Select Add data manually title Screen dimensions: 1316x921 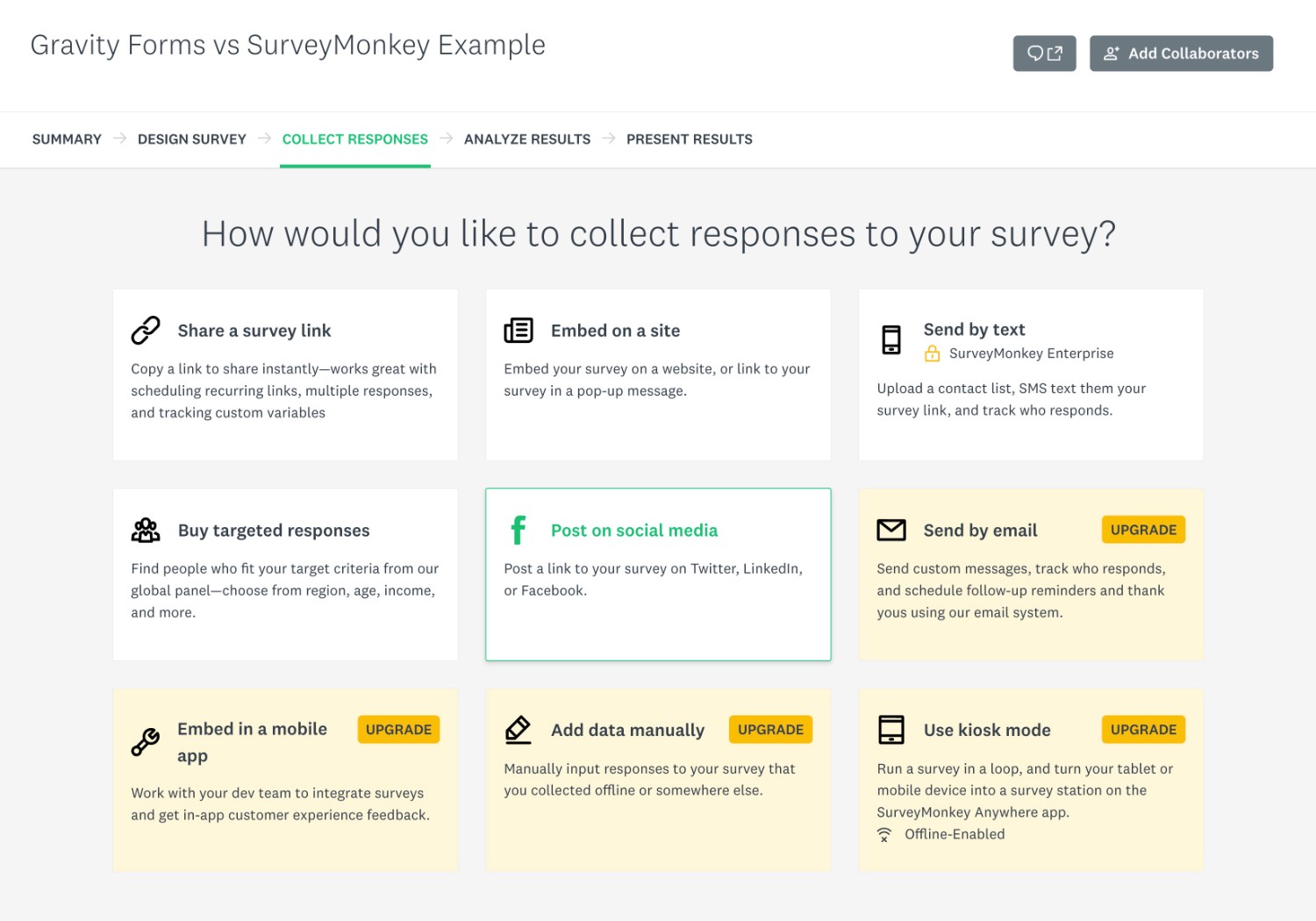point(627,731)
